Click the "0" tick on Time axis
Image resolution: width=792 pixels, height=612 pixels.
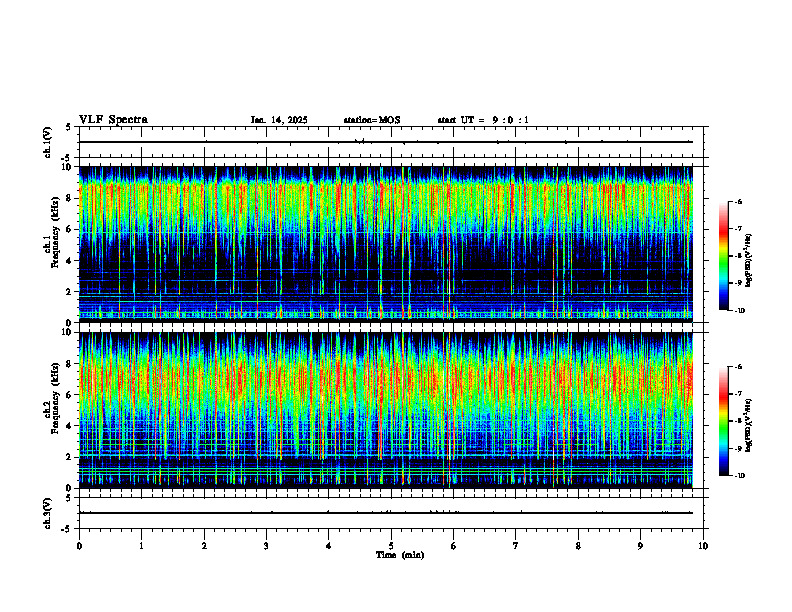point(79,546)
